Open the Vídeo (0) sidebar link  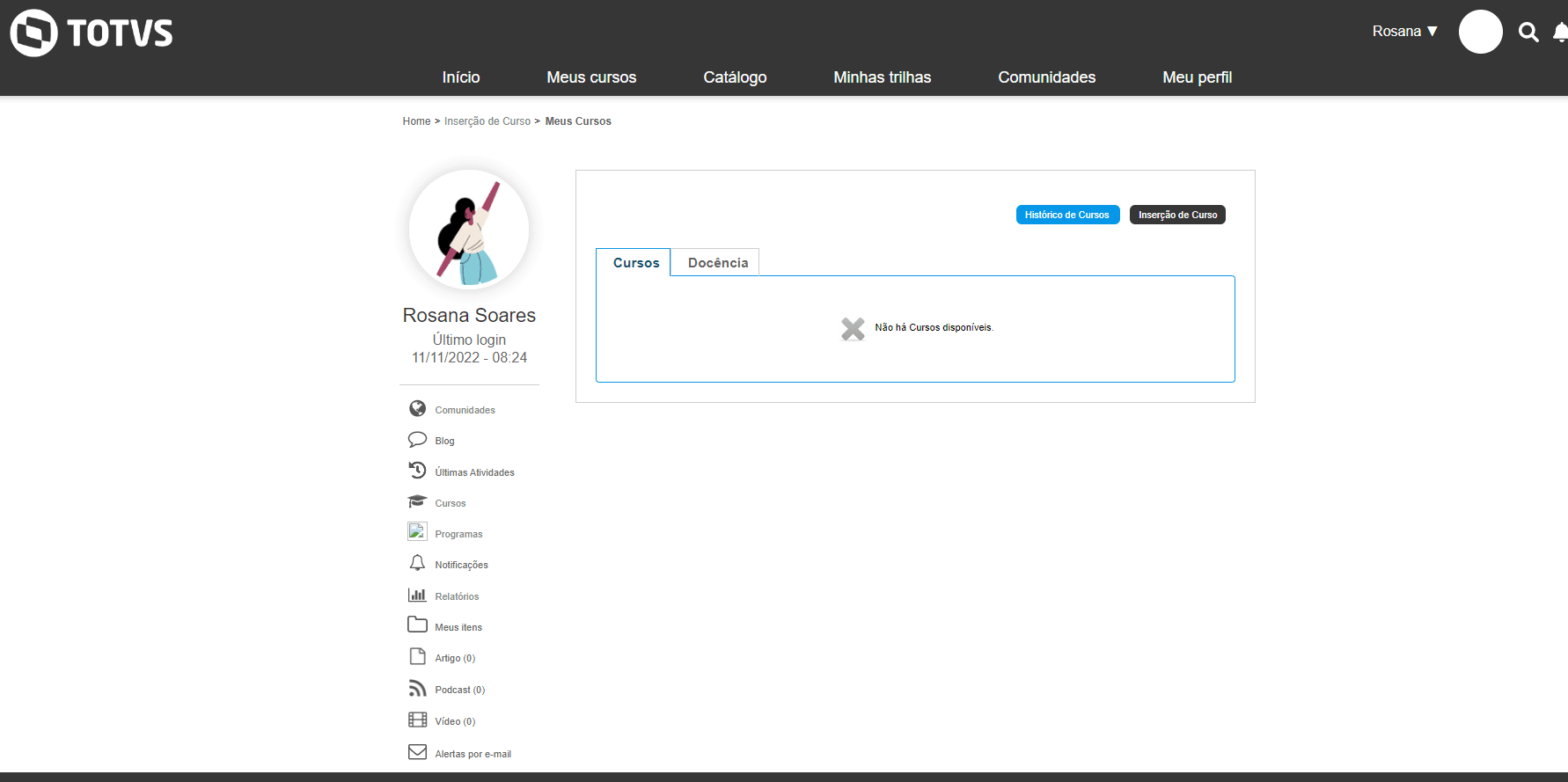click(x=455, y=721)
